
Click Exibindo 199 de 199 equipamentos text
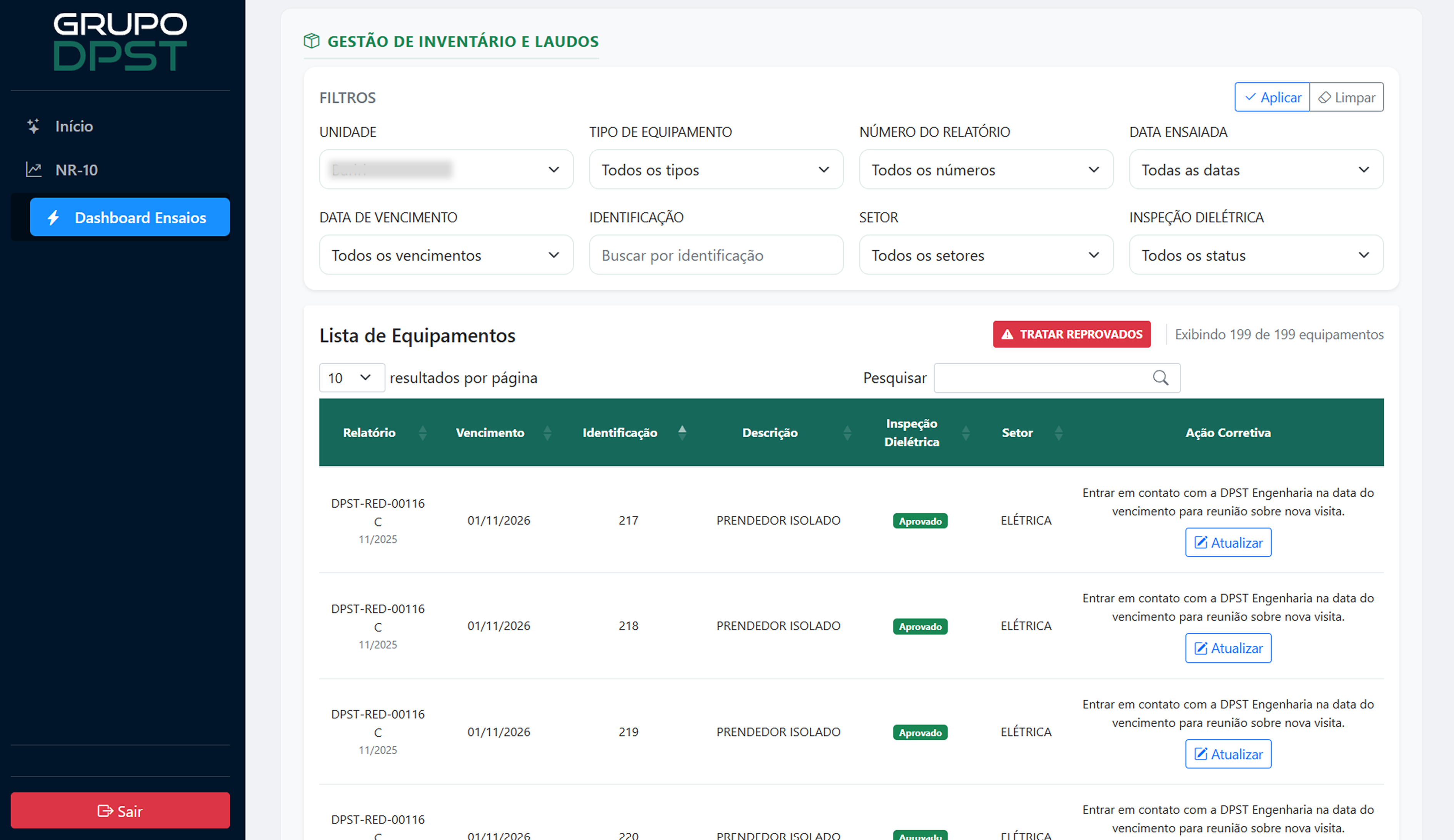point(1279,335)
